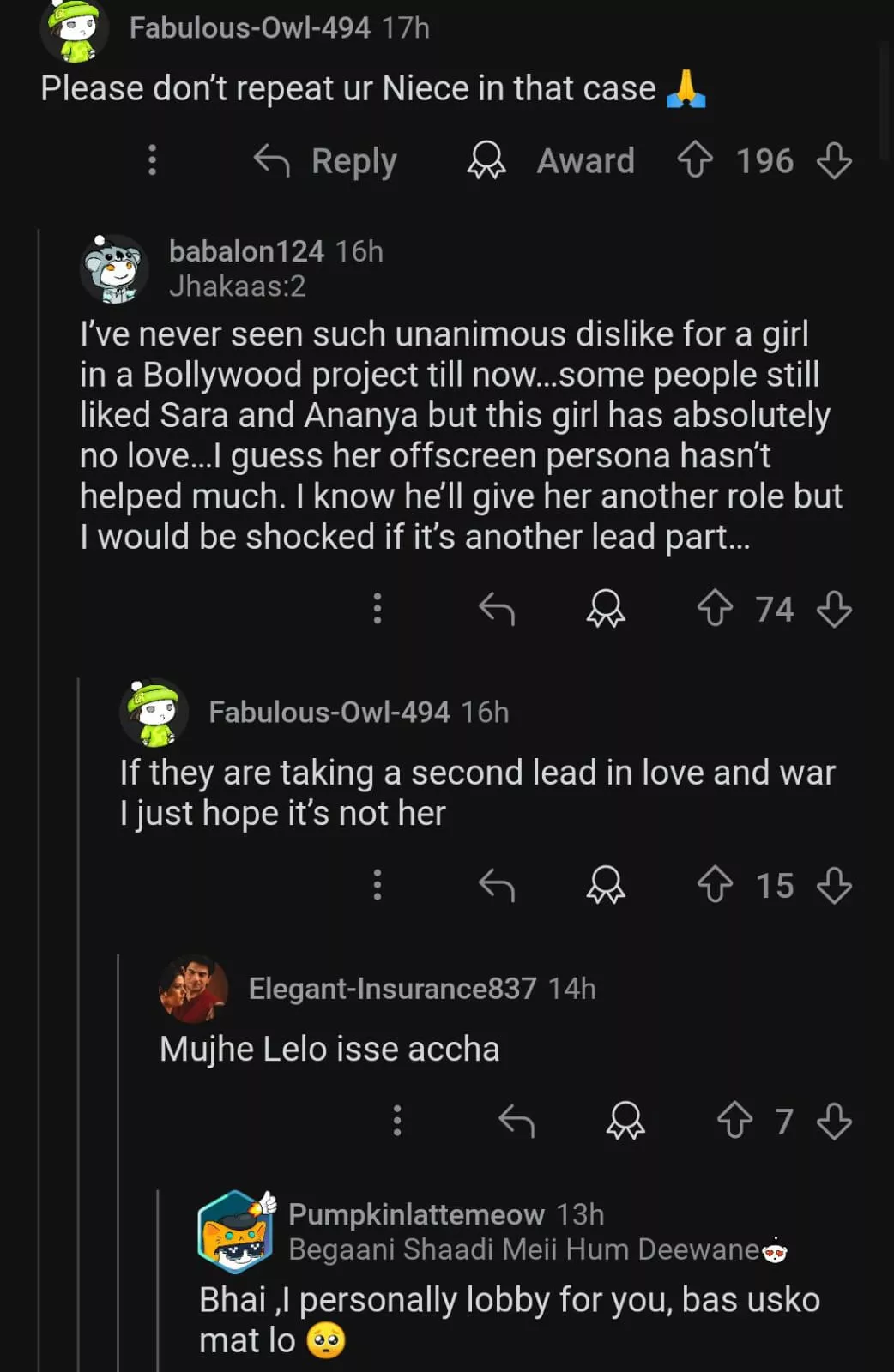Screen dimensions: 894x1372
Task: Upvote the 'Please don't repeat ur Niece' comment
Action: click(x=695, y=160)
